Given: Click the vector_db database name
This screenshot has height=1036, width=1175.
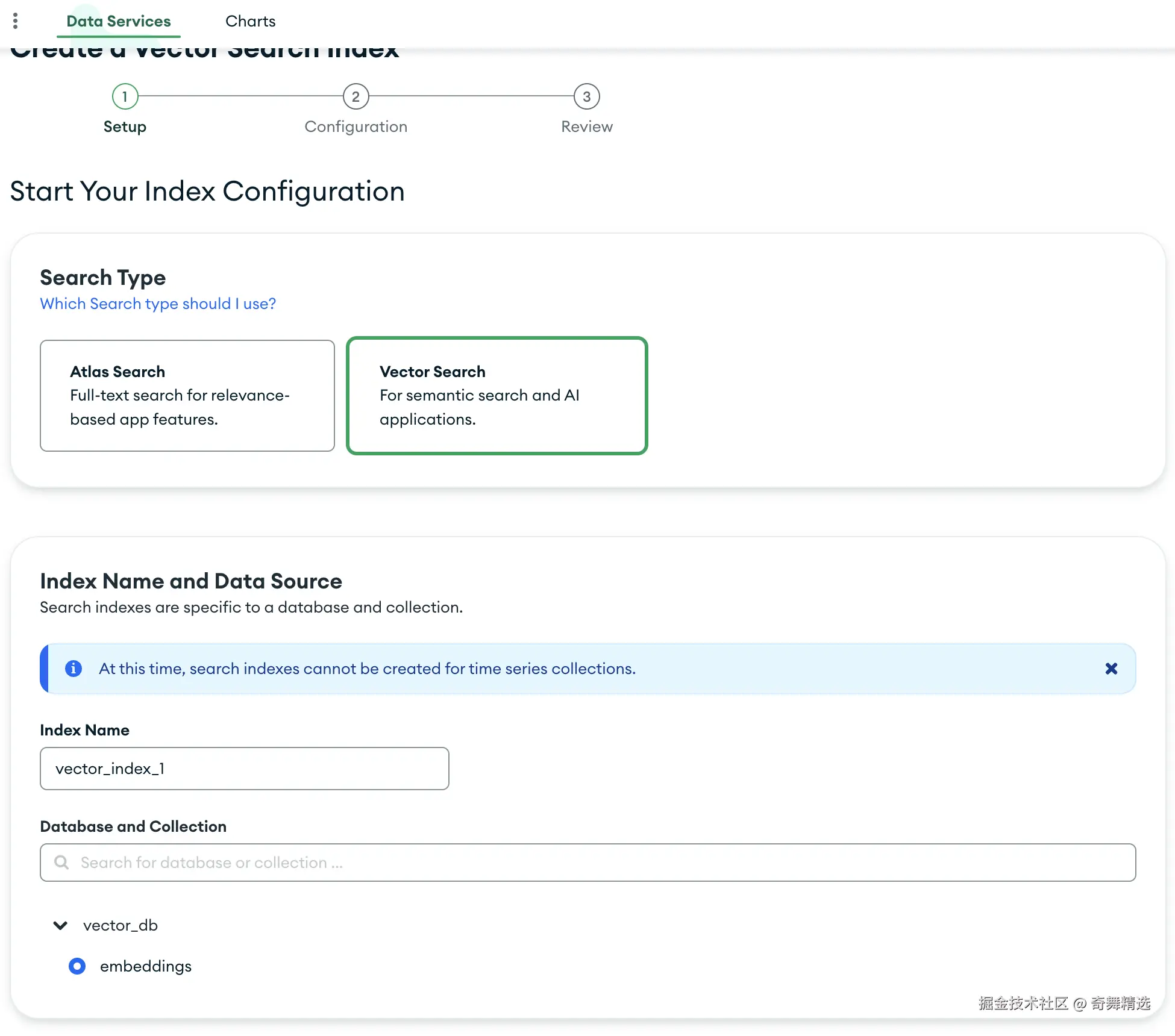Looking at the screenshot, I should [121, 925].
